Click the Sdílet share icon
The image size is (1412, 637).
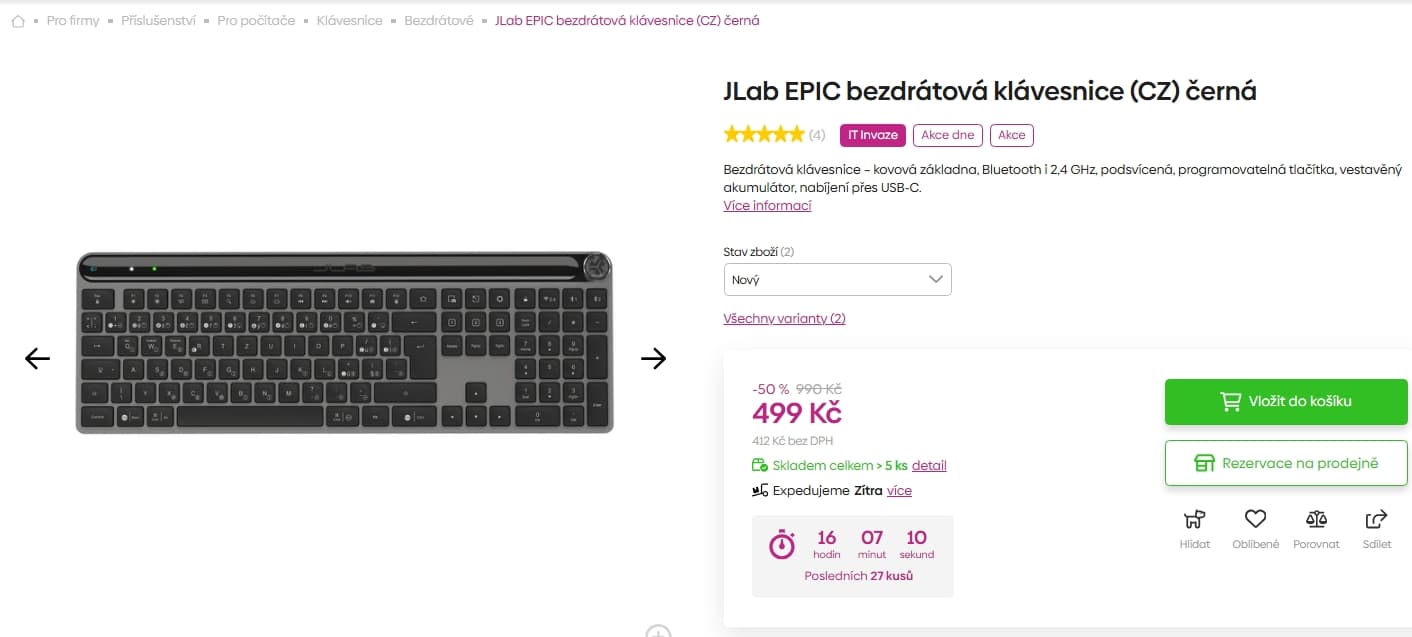pyautogui.click(x=1376, y=519)
